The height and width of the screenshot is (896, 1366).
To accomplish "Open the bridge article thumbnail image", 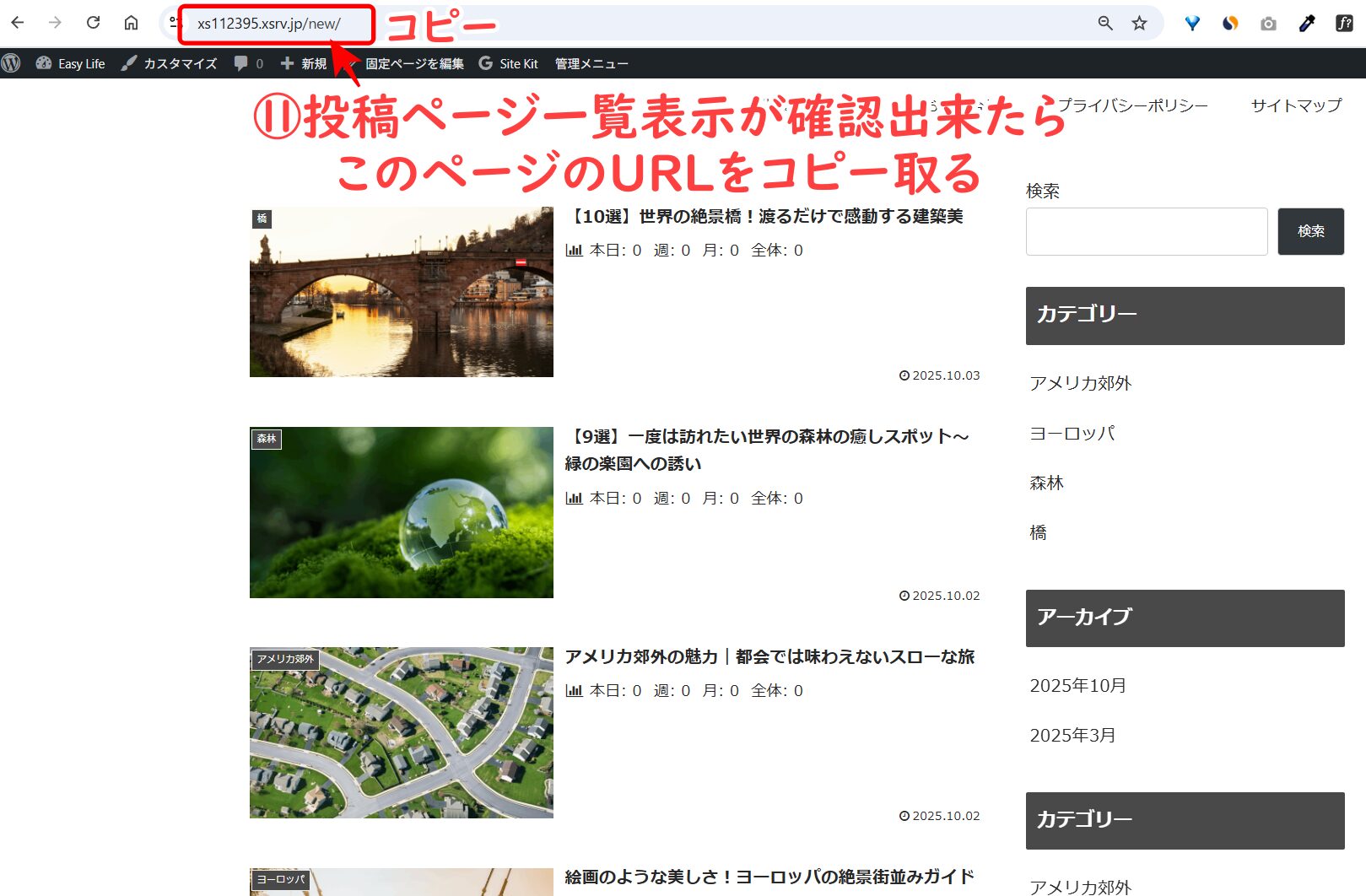I will coord(402,292).
